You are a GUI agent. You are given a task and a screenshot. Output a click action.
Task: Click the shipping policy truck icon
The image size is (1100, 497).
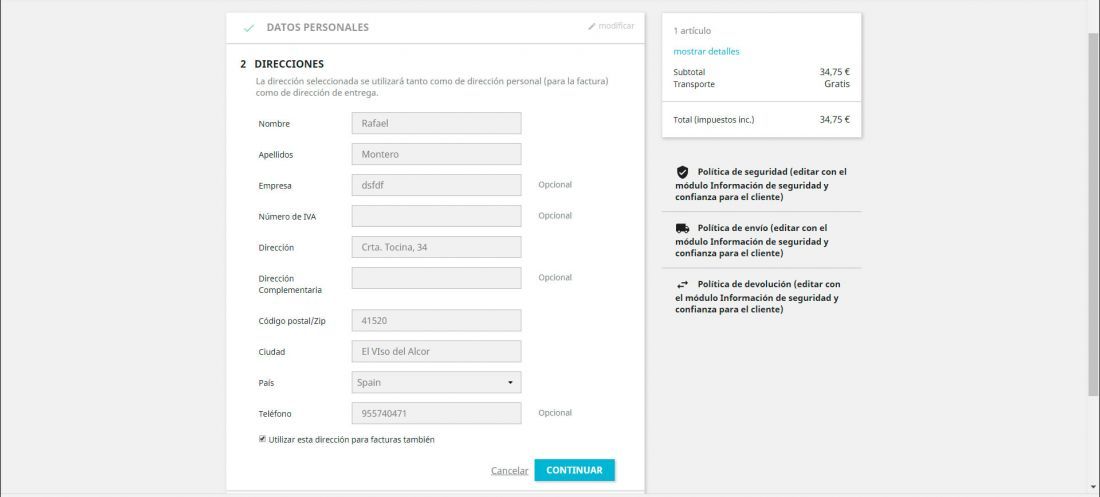[682, 228]
